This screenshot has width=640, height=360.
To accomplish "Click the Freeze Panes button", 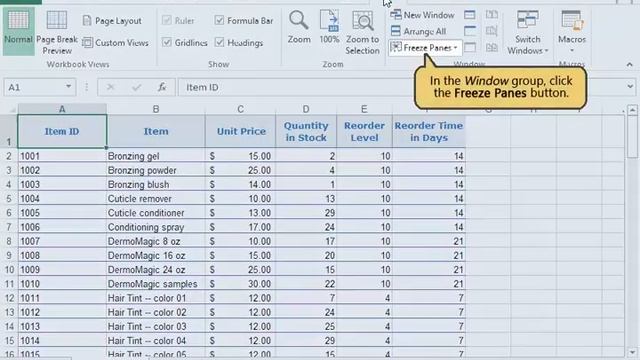I will pyautogui.click(x=425, y=48).
